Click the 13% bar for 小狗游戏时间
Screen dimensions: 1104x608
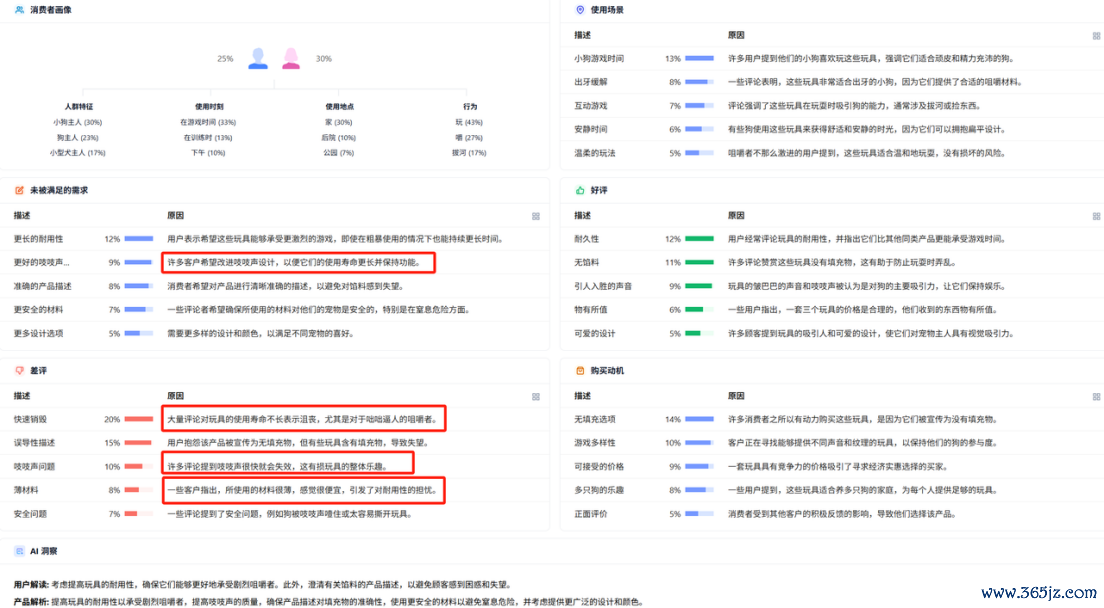(x=699, y=58)
